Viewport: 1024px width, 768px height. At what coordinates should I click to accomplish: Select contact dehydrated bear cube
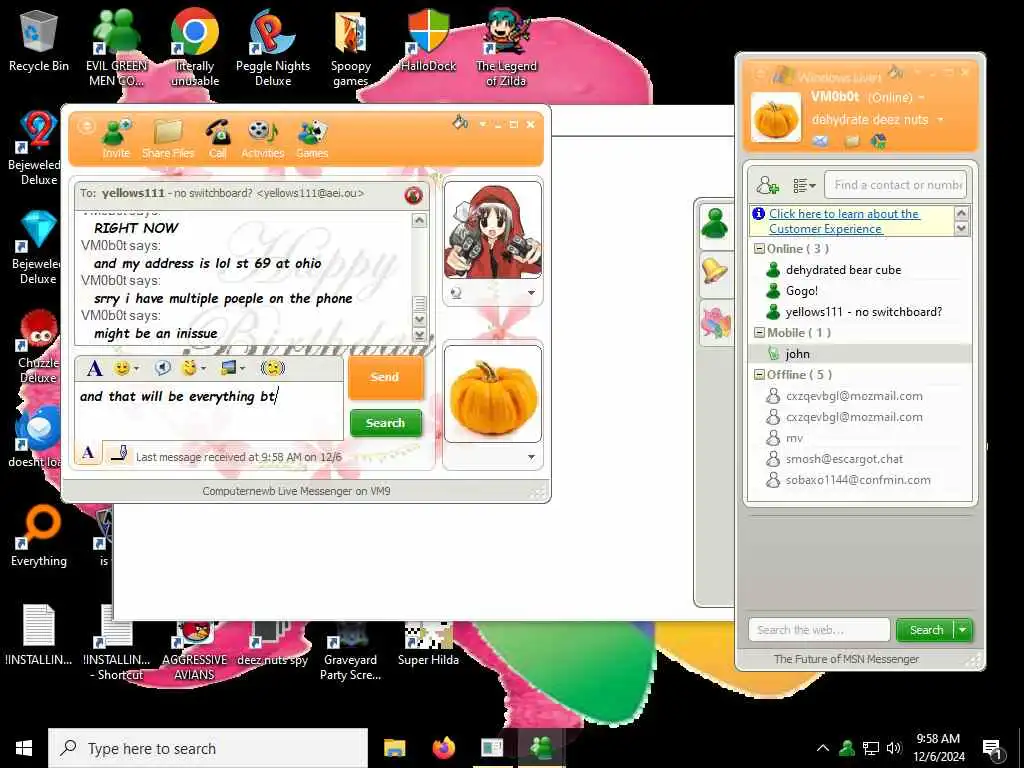[x=843, y=270]
